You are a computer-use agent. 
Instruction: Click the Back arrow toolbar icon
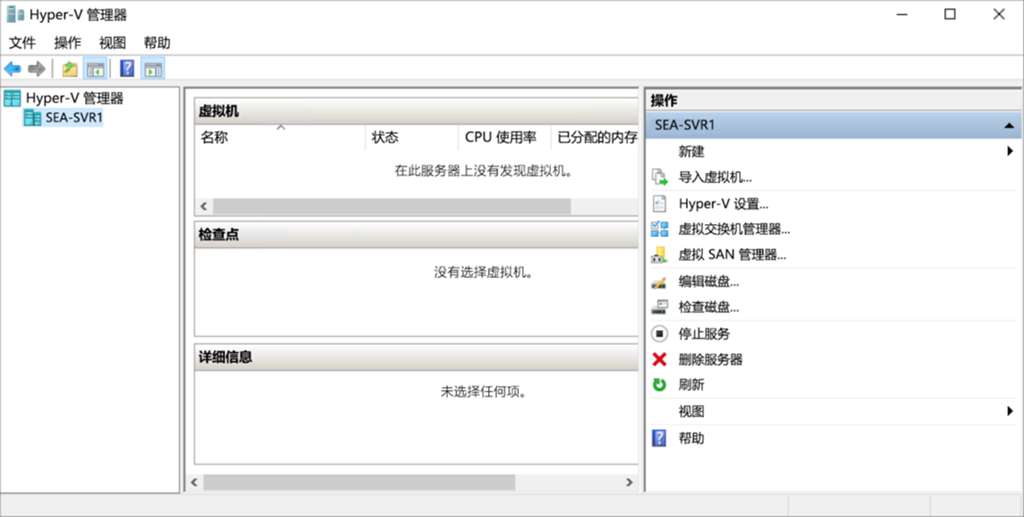point(12,69)
